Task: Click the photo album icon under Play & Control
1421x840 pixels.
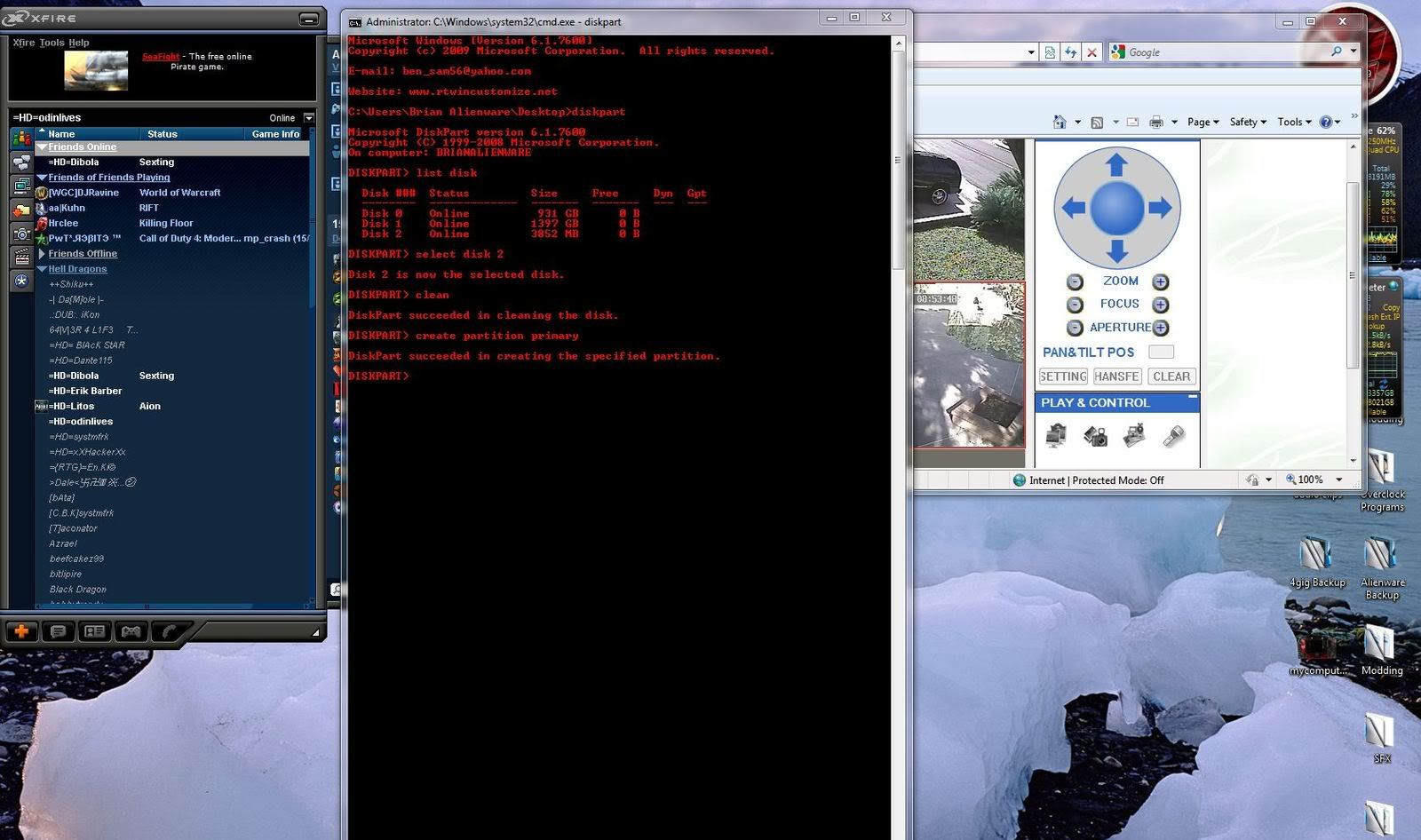Action: coord(1134,435)
